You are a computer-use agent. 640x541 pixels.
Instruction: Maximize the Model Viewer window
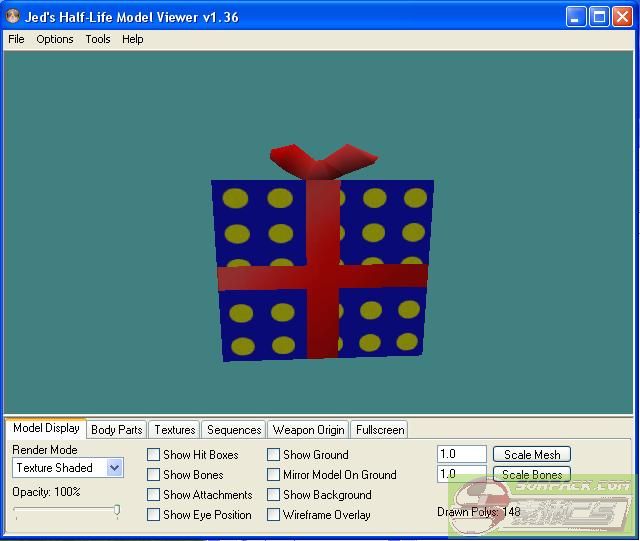[x=598, y=16]
